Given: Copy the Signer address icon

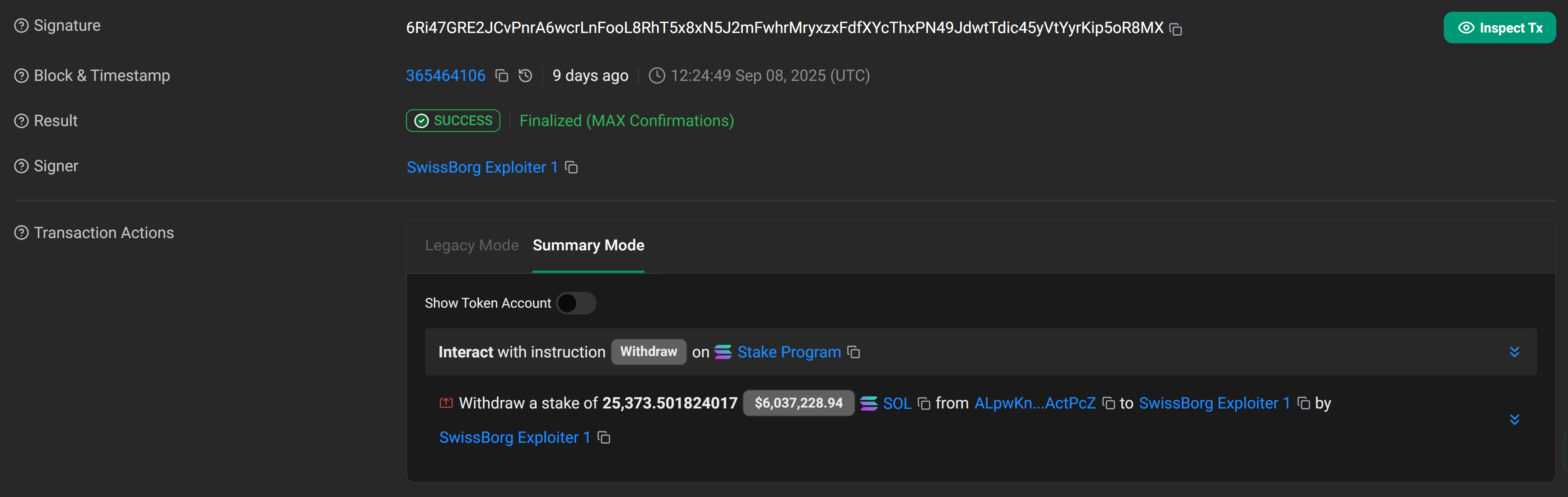Looking at the screenshot, I should pos(571,168).
